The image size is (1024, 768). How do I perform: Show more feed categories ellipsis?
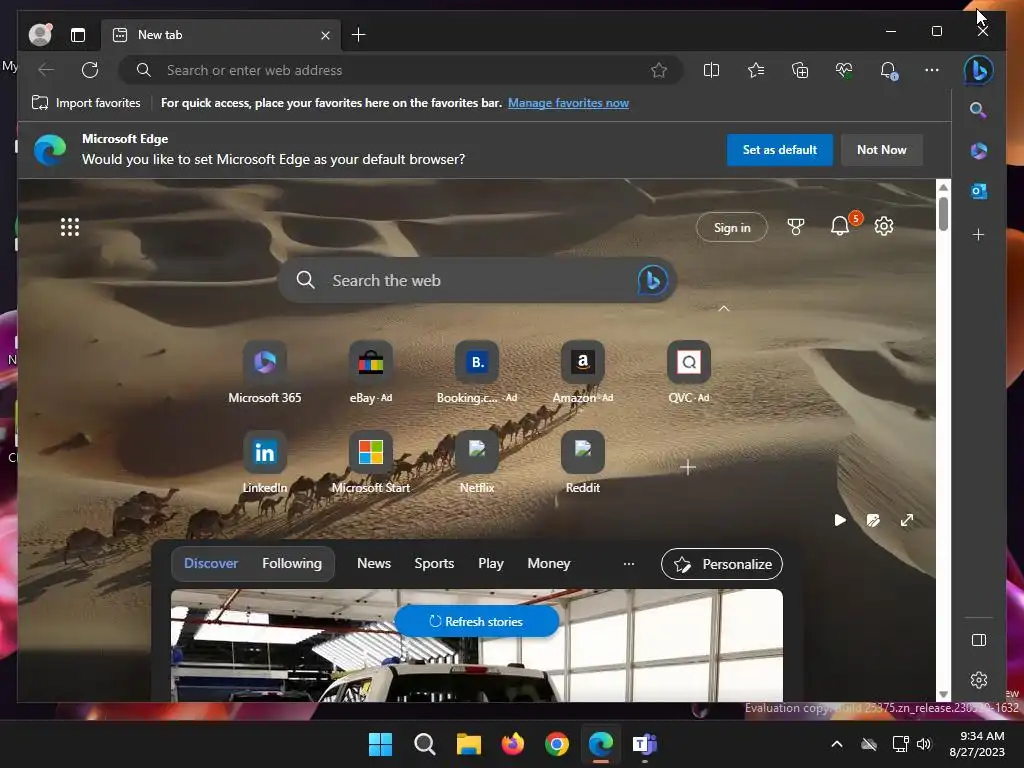pyautogui.click(x=628, y=564)
